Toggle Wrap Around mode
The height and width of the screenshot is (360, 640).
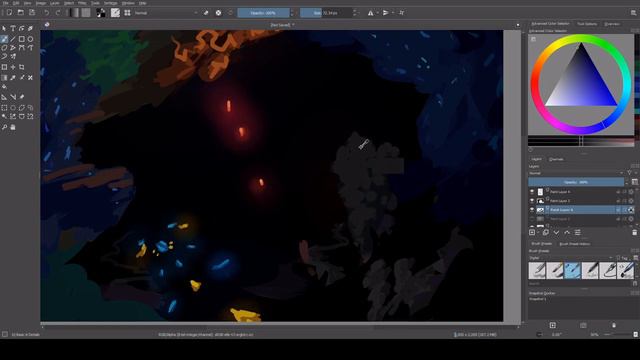(402, 13)
